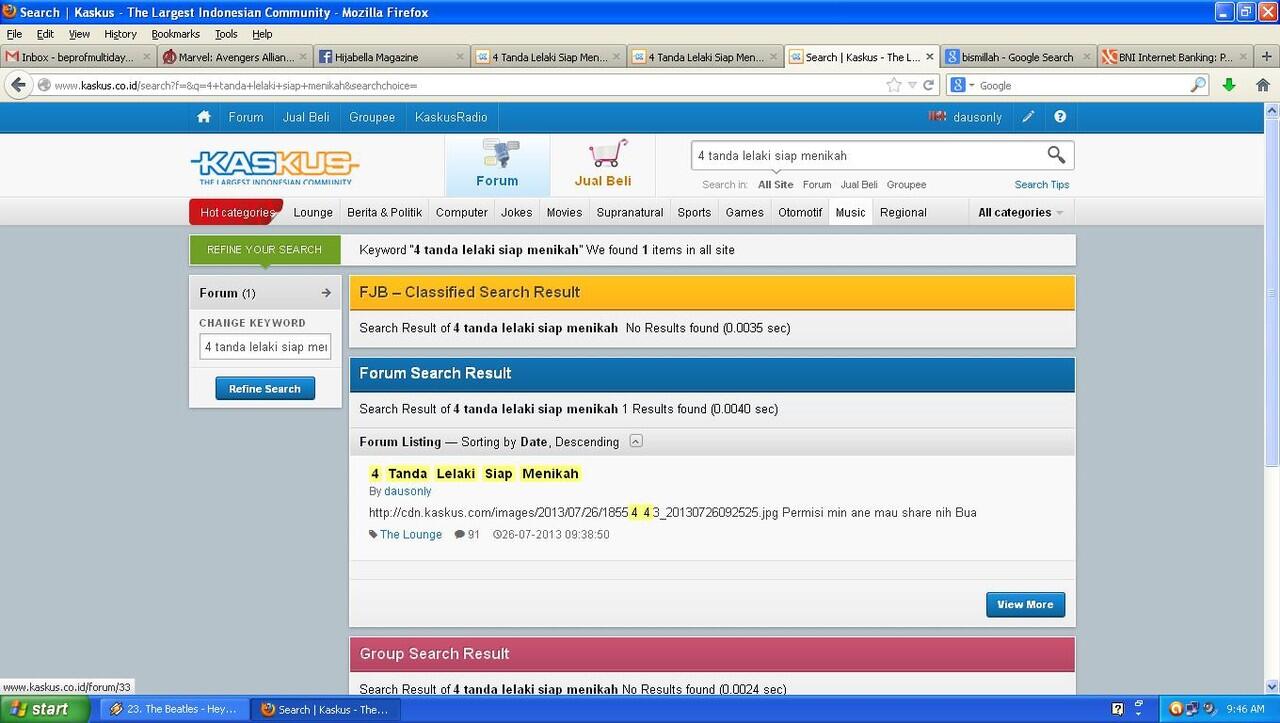Click the browser back arrow button
Image resolution: width=1280 pixels, height=723 pixels.
18,85
